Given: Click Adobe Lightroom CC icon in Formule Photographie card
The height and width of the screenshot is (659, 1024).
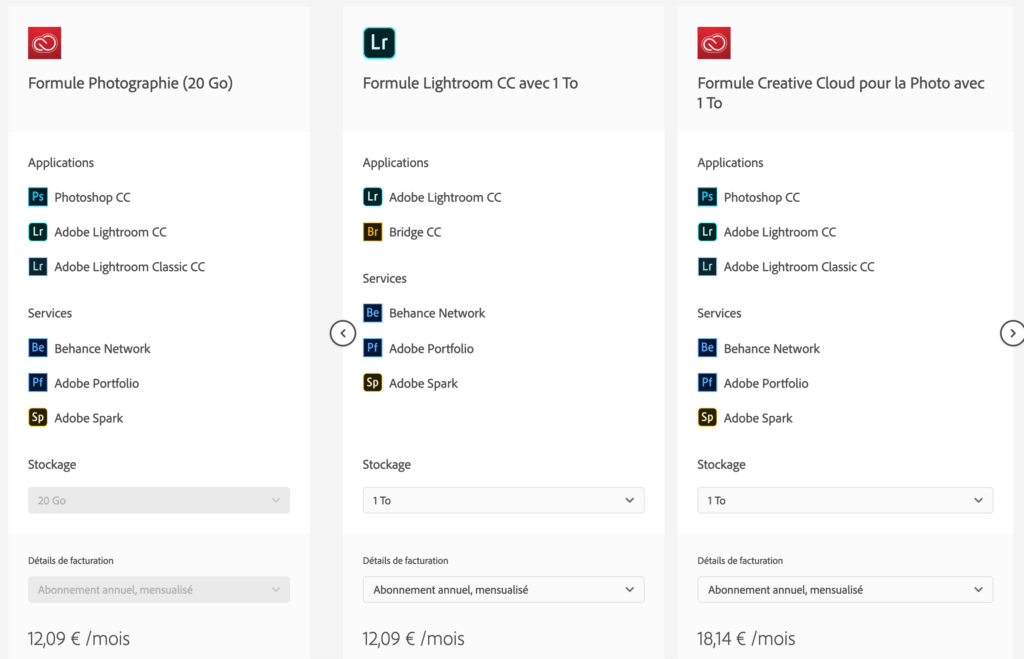Looking at the screenshot, I should 38,232.
